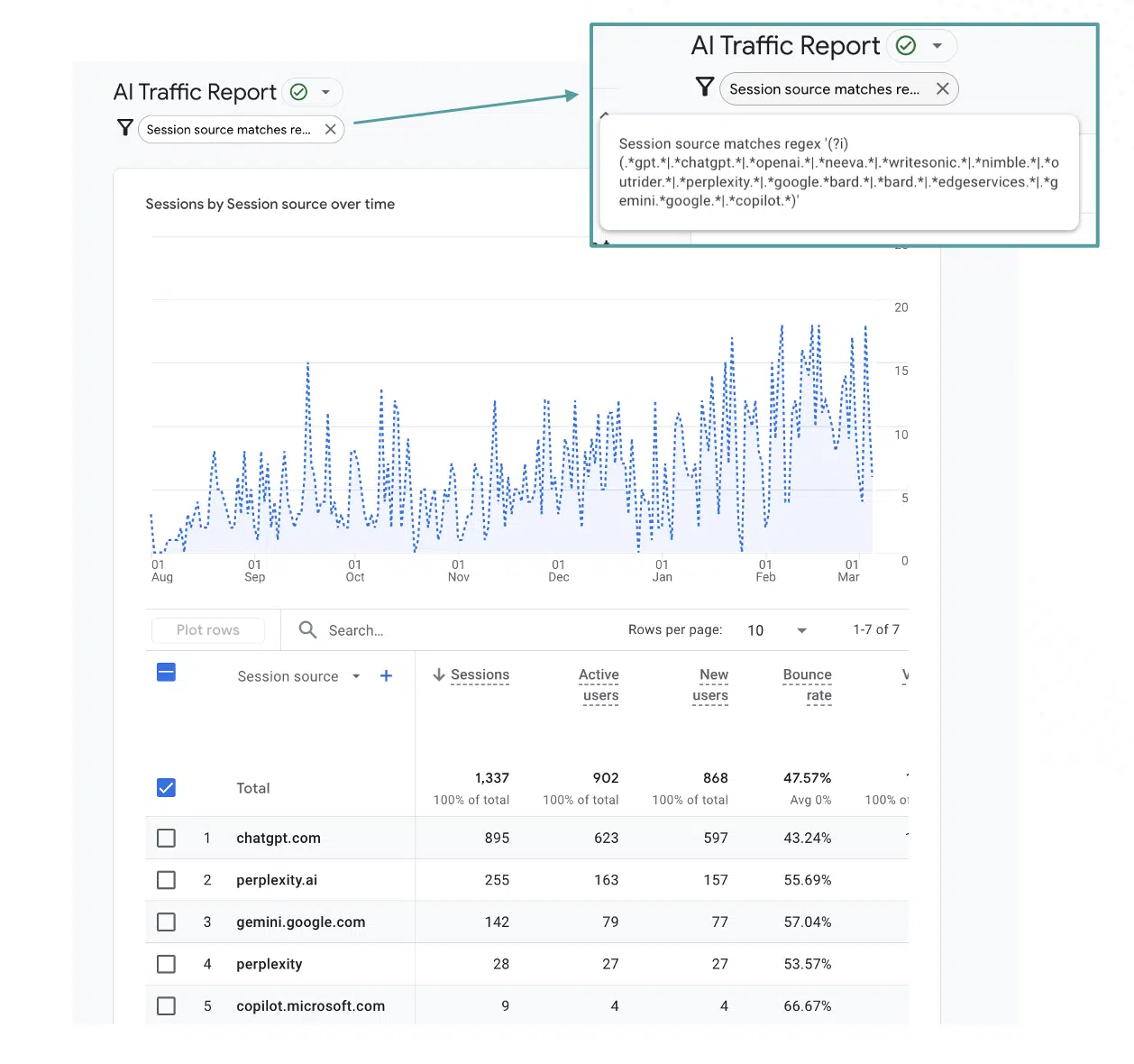This screenshot has height=1064, width=1134.
Task: Select the checkbox beside perplexity.ai
Action: coord(166,879)
